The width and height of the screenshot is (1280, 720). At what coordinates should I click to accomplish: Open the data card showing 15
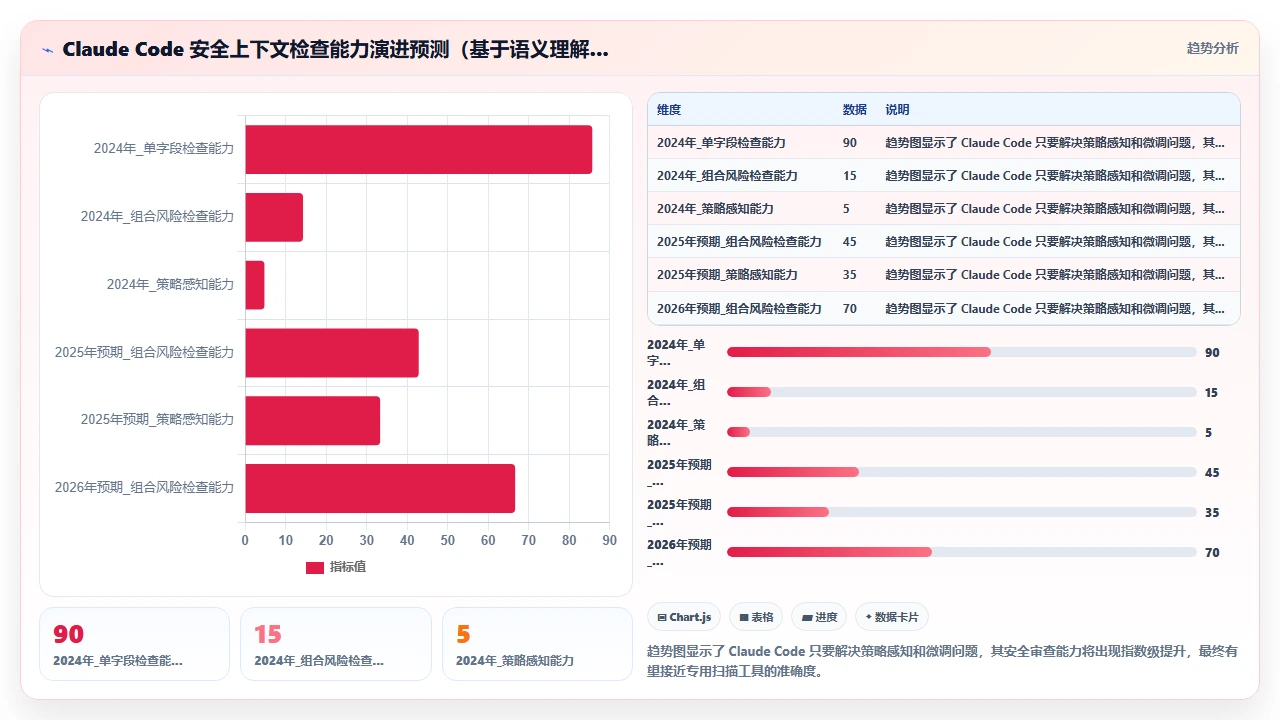336,644
